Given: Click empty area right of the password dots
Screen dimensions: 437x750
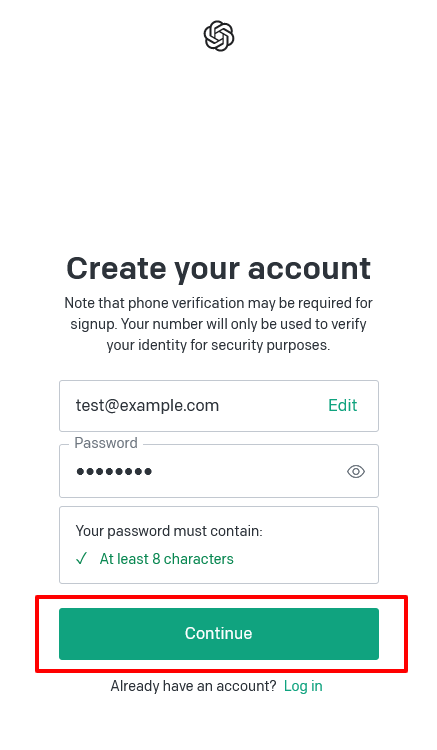Looking at the screenshot, I should pyautogui.click(x=249, y=472).
